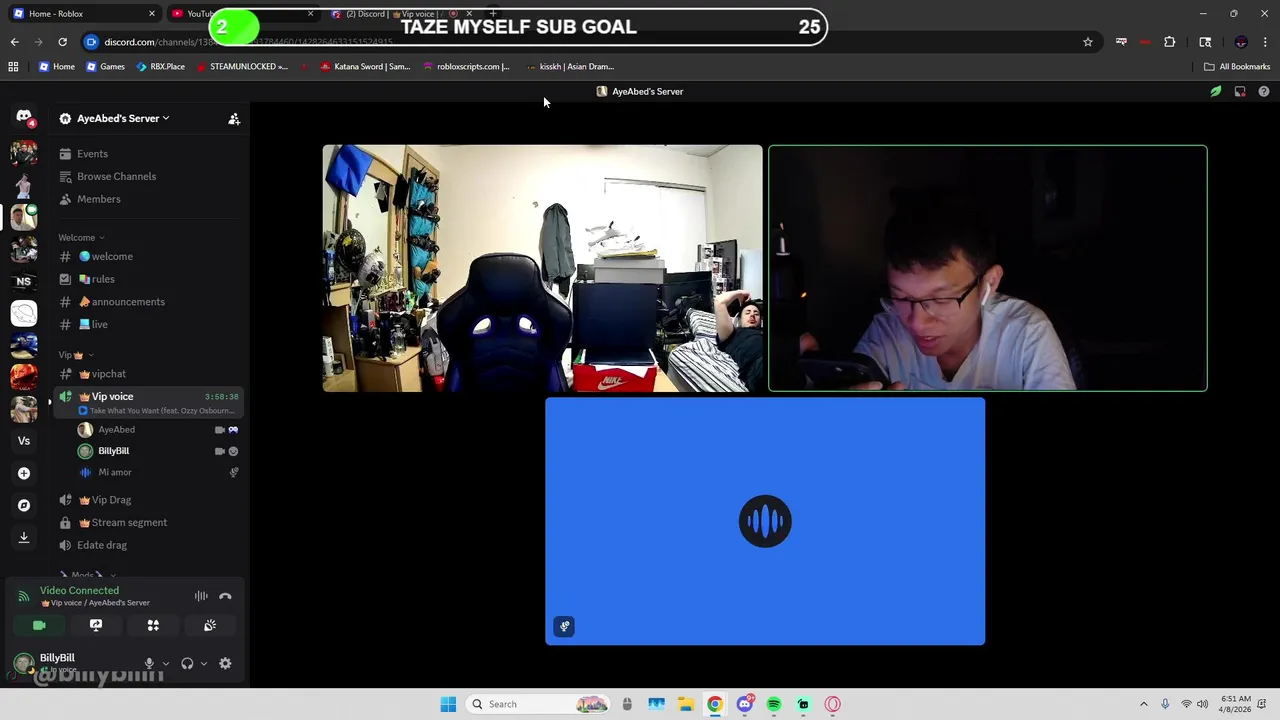Open the NS server icon in sidebar
The height and width of the screenshot is (720, 1280).
24,282
